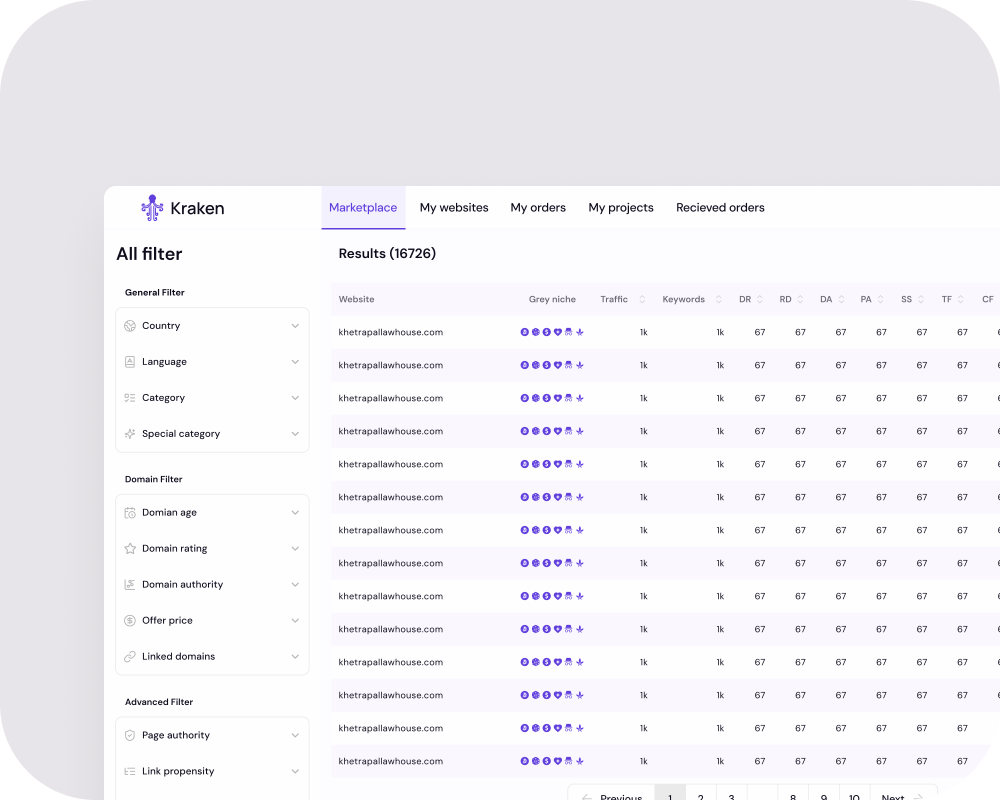This screenshot has height=800, width=1000.
Task: Click the Domian age calendar icon
Action: click(x=130, y=513)
